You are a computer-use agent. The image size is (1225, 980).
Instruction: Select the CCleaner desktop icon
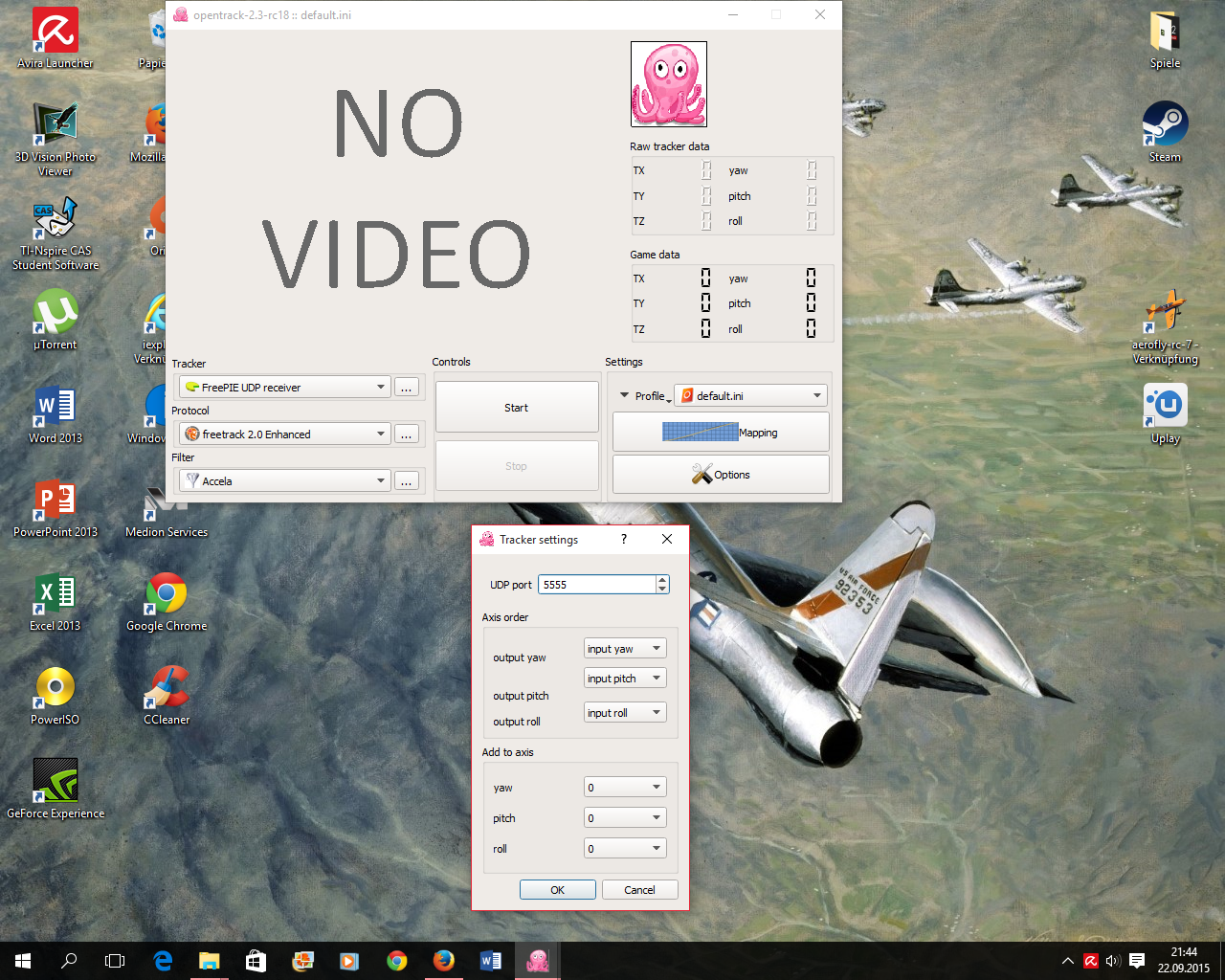coord(167,695)
